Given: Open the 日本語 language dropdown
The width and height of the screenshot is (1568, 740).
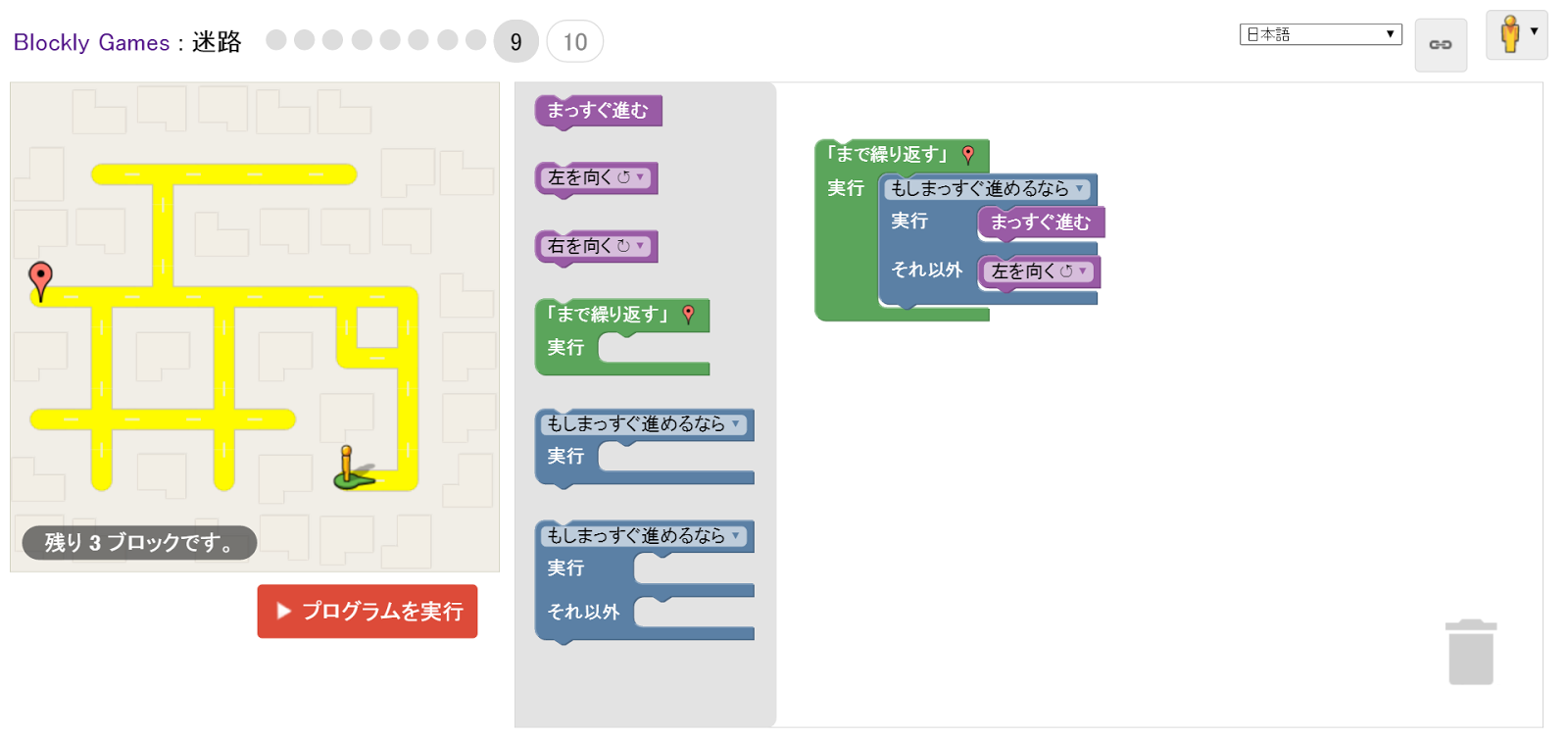Looking at the screenshot, I should click(x=1320, y=34).
